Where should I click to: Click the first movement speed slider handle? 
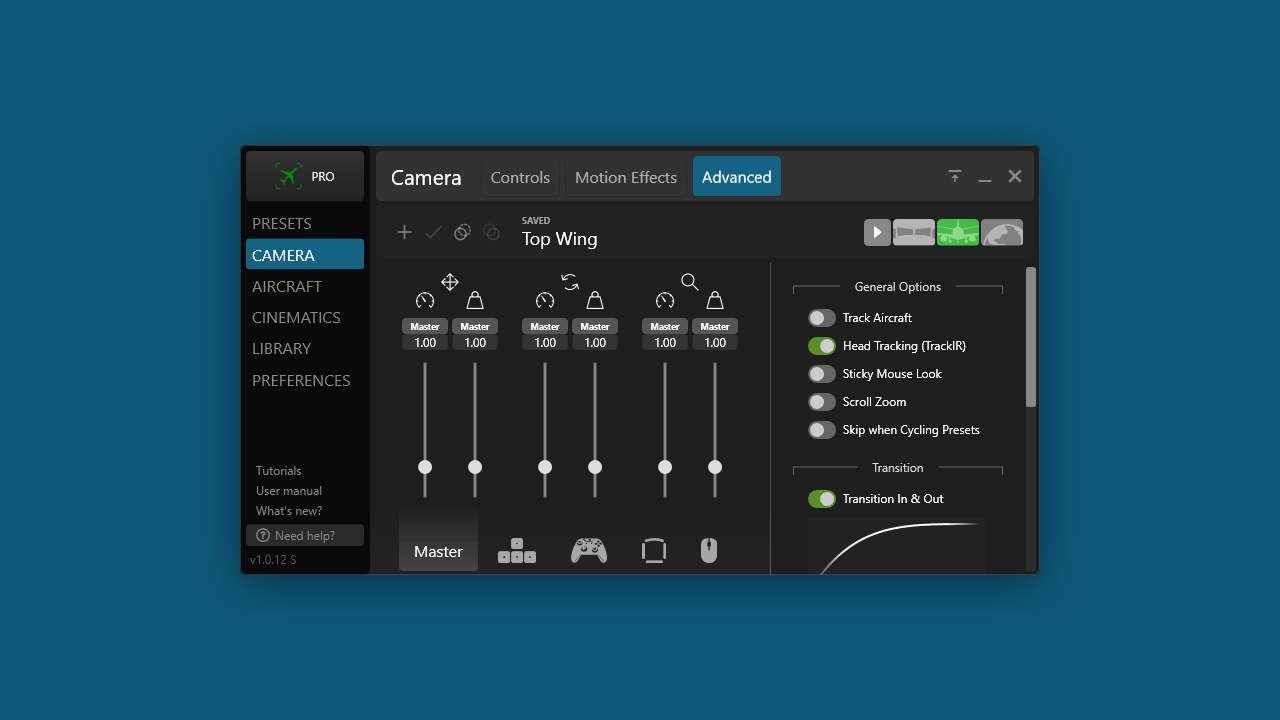tap(425, 467)
